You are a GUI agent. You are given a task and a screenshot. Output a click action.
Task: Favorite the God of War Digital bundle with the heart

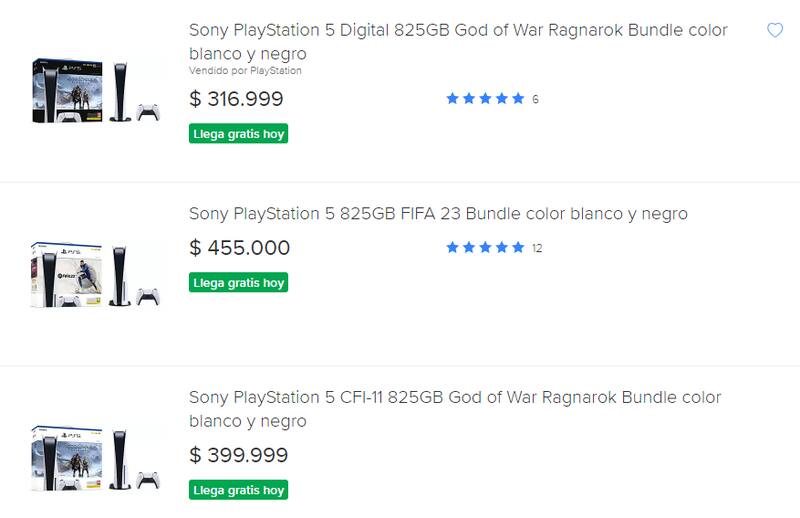click(774, 31)
